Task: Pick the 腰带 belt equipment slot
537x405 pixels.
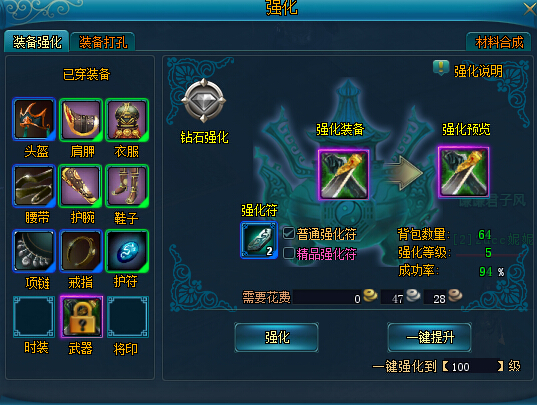Action: [34, 186]
